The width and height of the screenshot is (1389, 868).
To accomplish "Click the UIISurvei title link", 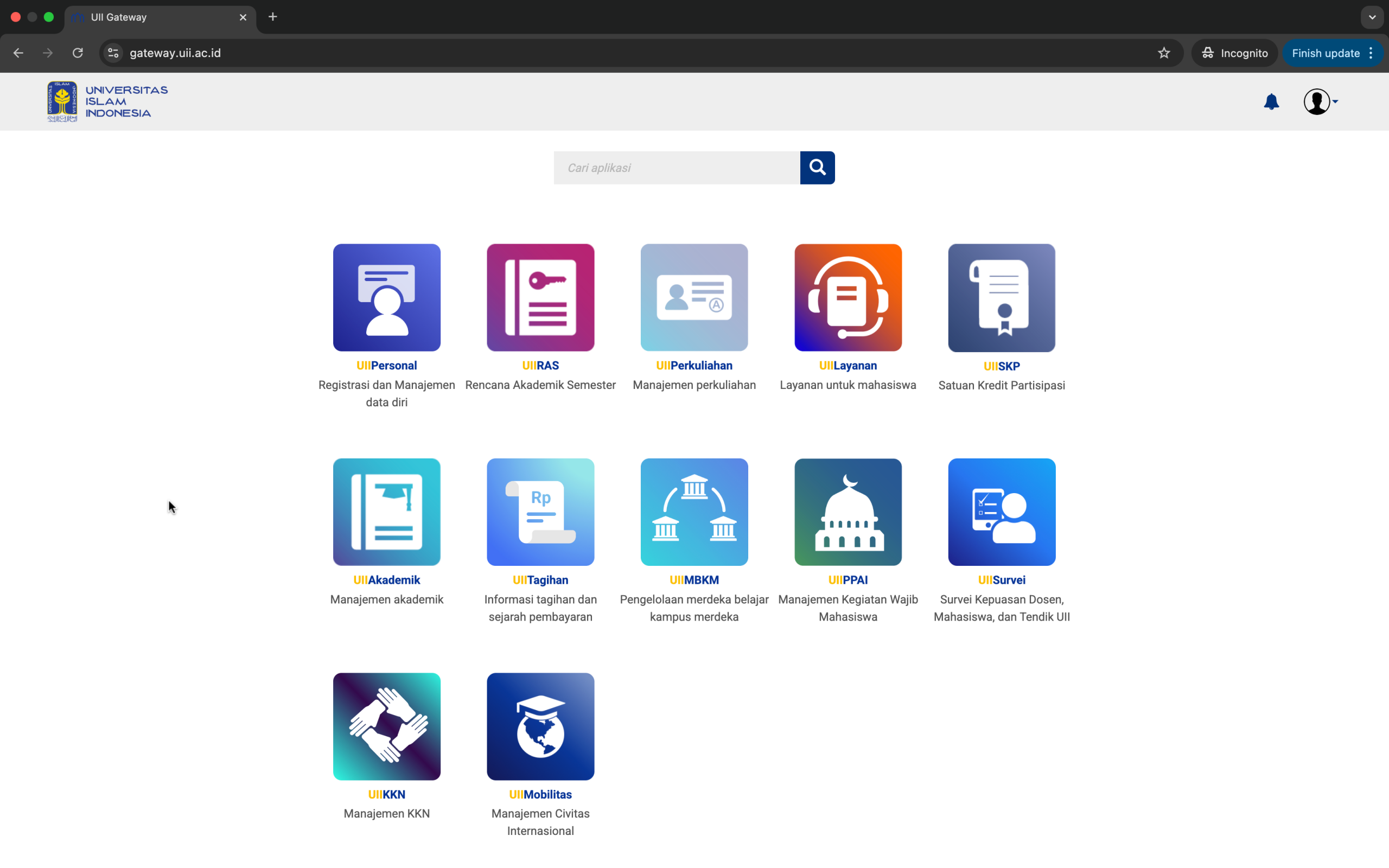I will pyautogui.click(x=1001, y=580).
